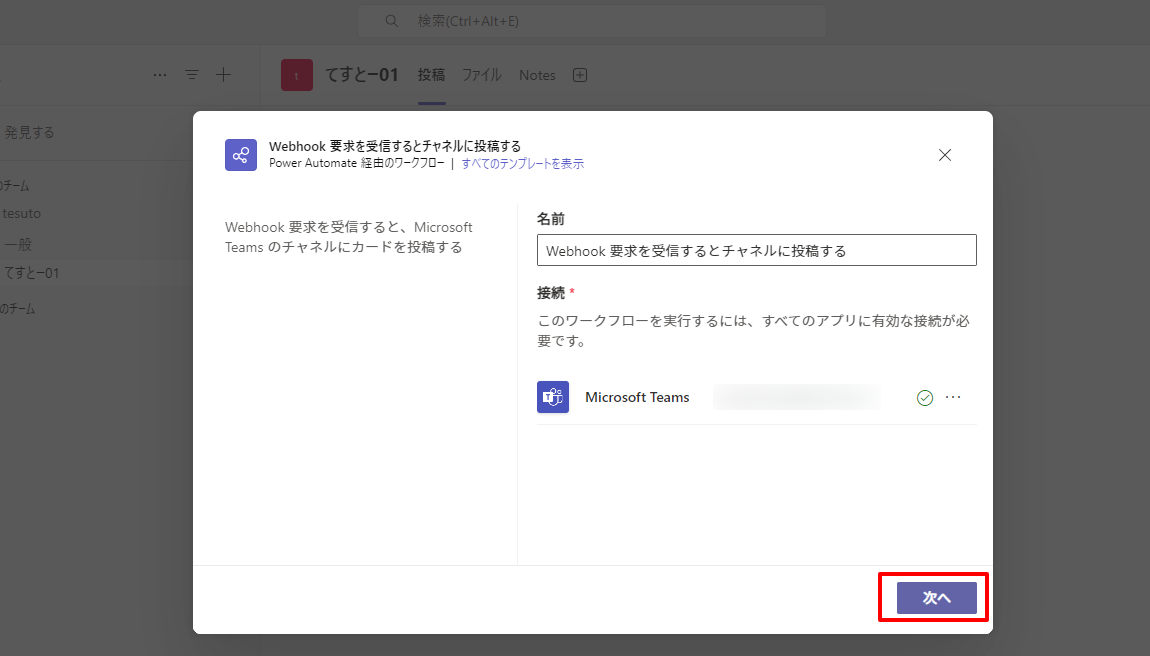The height and width of the screenshot is (656, 1150).
Task: Open the Microsoft Teams connection options menu
Action: click(x=953, y=397)
